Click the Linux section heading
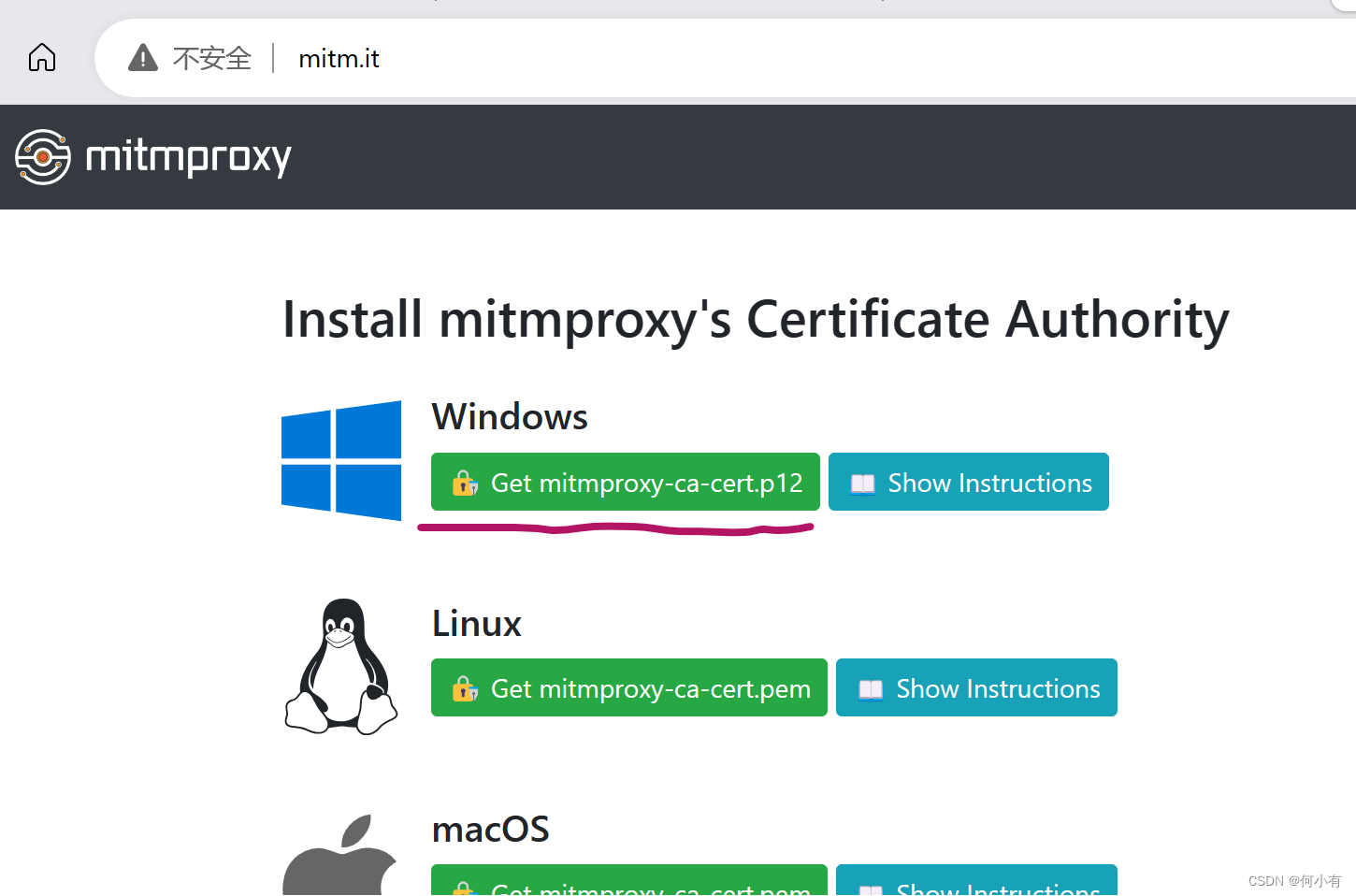Viewport: 1356px width, 896px height. [x=477, y=624]
